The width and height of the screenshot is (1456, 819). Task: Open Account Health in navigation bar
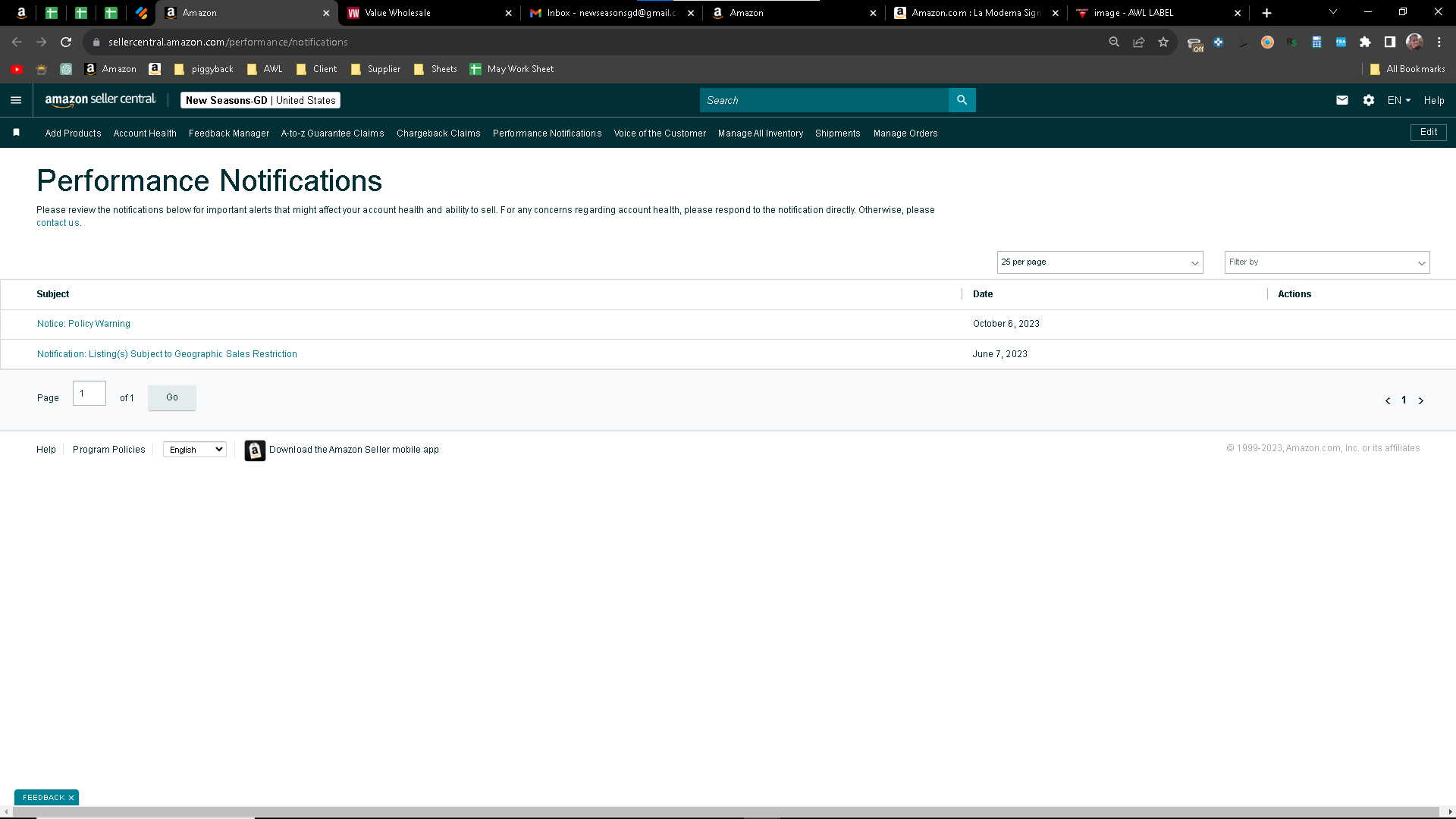[145, 133]
